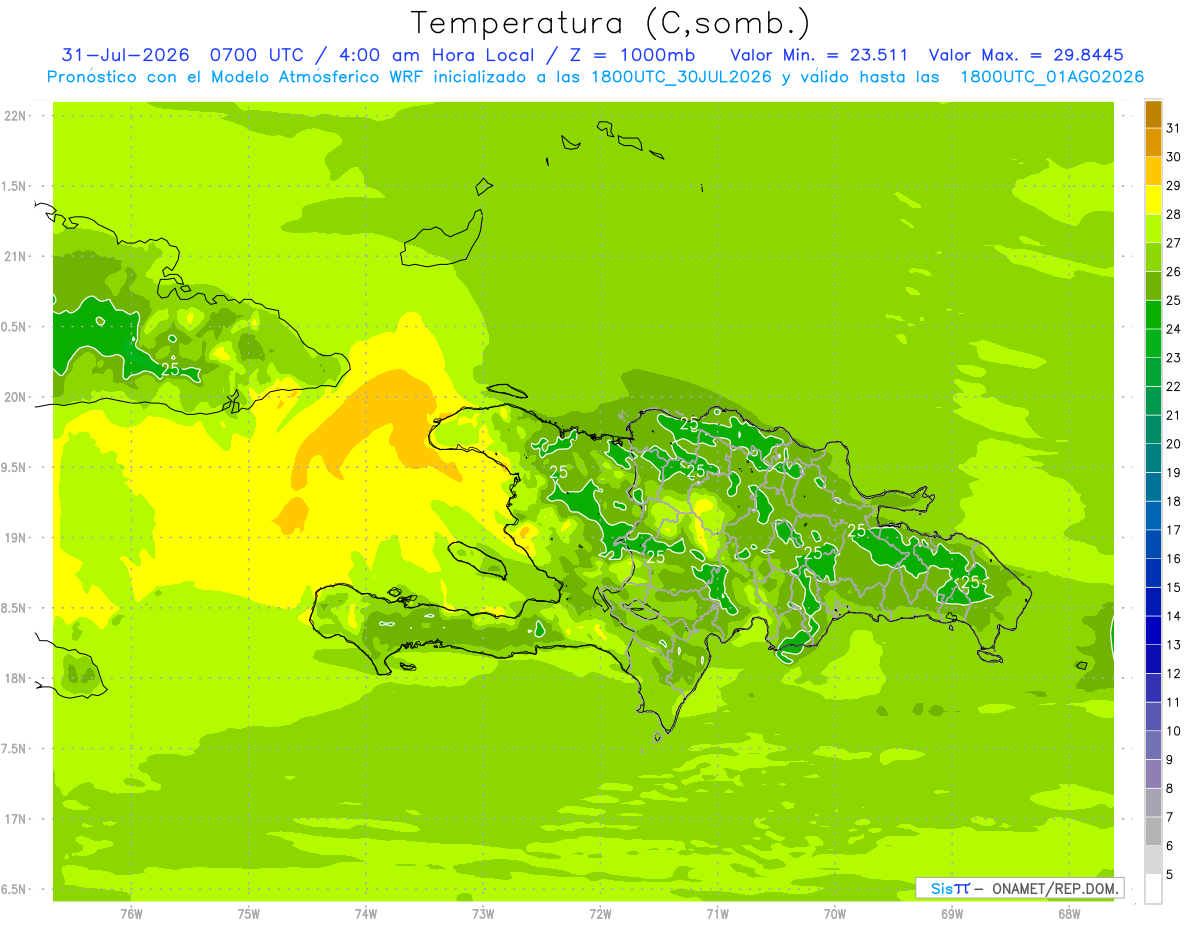This screenshot has width=1200, height=927.
Task: Click "1800UTC_01AGO2026" valid-until time text
Action: point(1052,77)
